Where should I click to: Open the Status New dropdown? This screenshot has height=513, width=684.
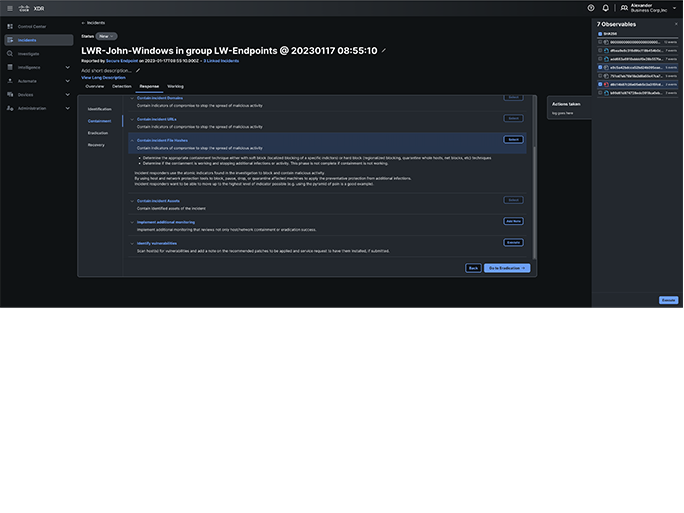point(106,36)
